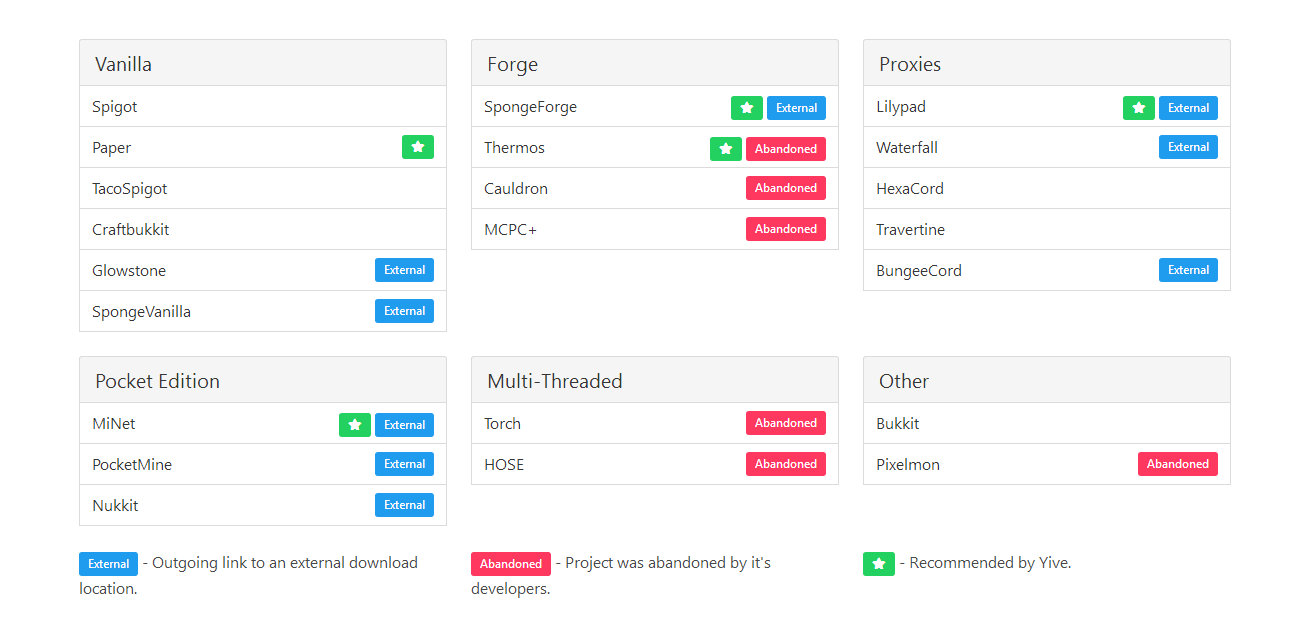
Task: Click the Abandoned badge beside Cauldron
Action: pyautogui.click(x=785, y=188)
